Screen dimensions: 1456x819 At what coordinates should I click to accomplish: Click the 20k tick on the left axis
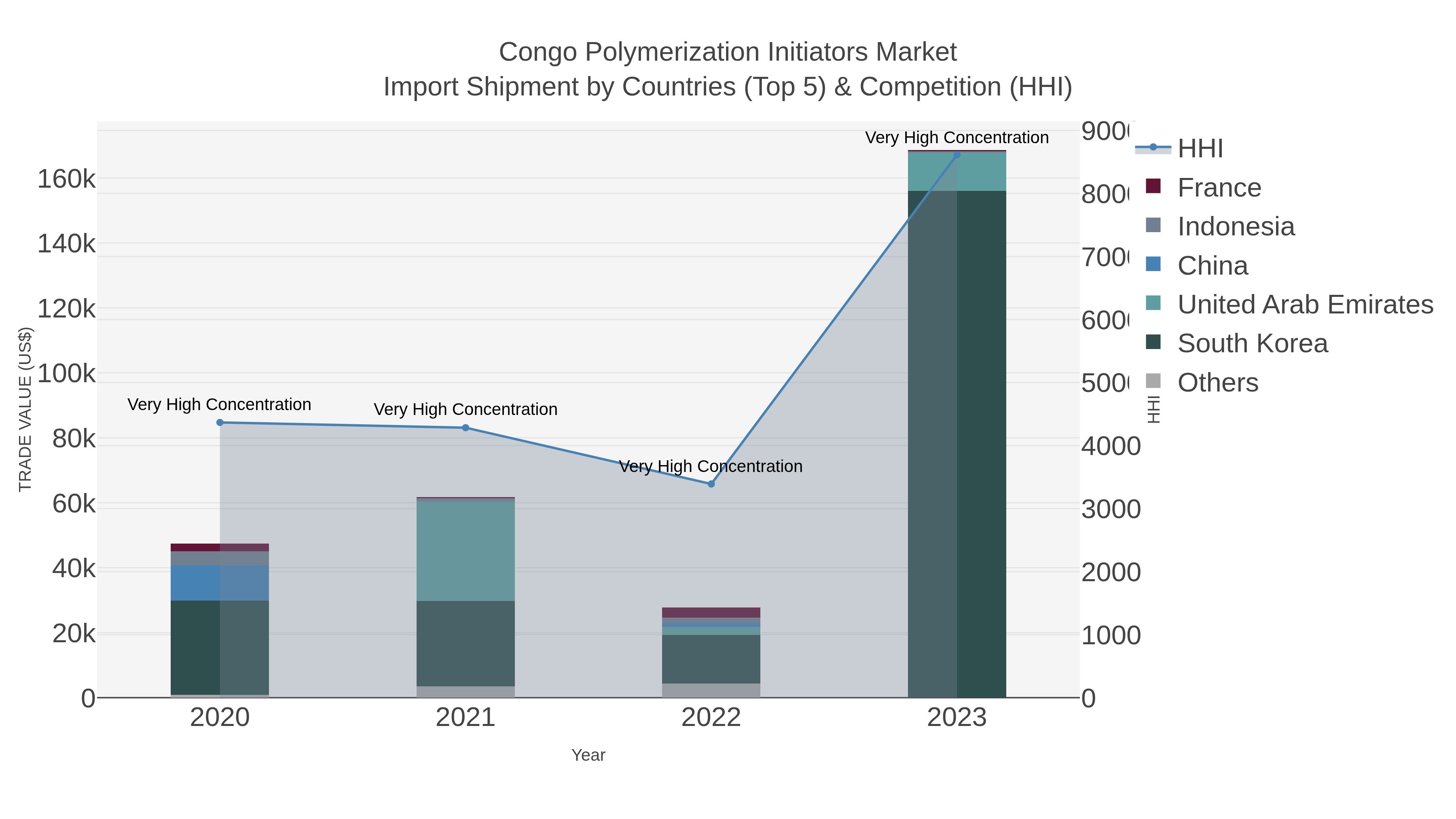pos(74,634)
